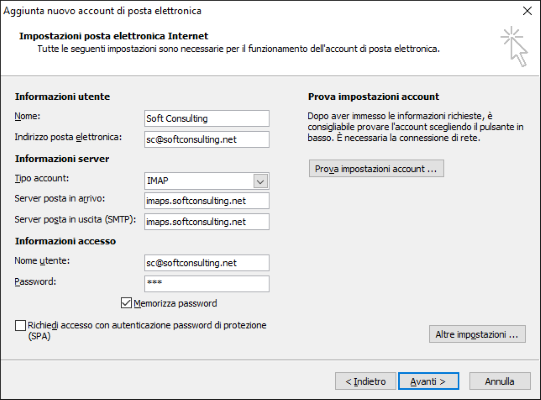Focus the Nome field containing Soft Consulting

click(207, 119)
